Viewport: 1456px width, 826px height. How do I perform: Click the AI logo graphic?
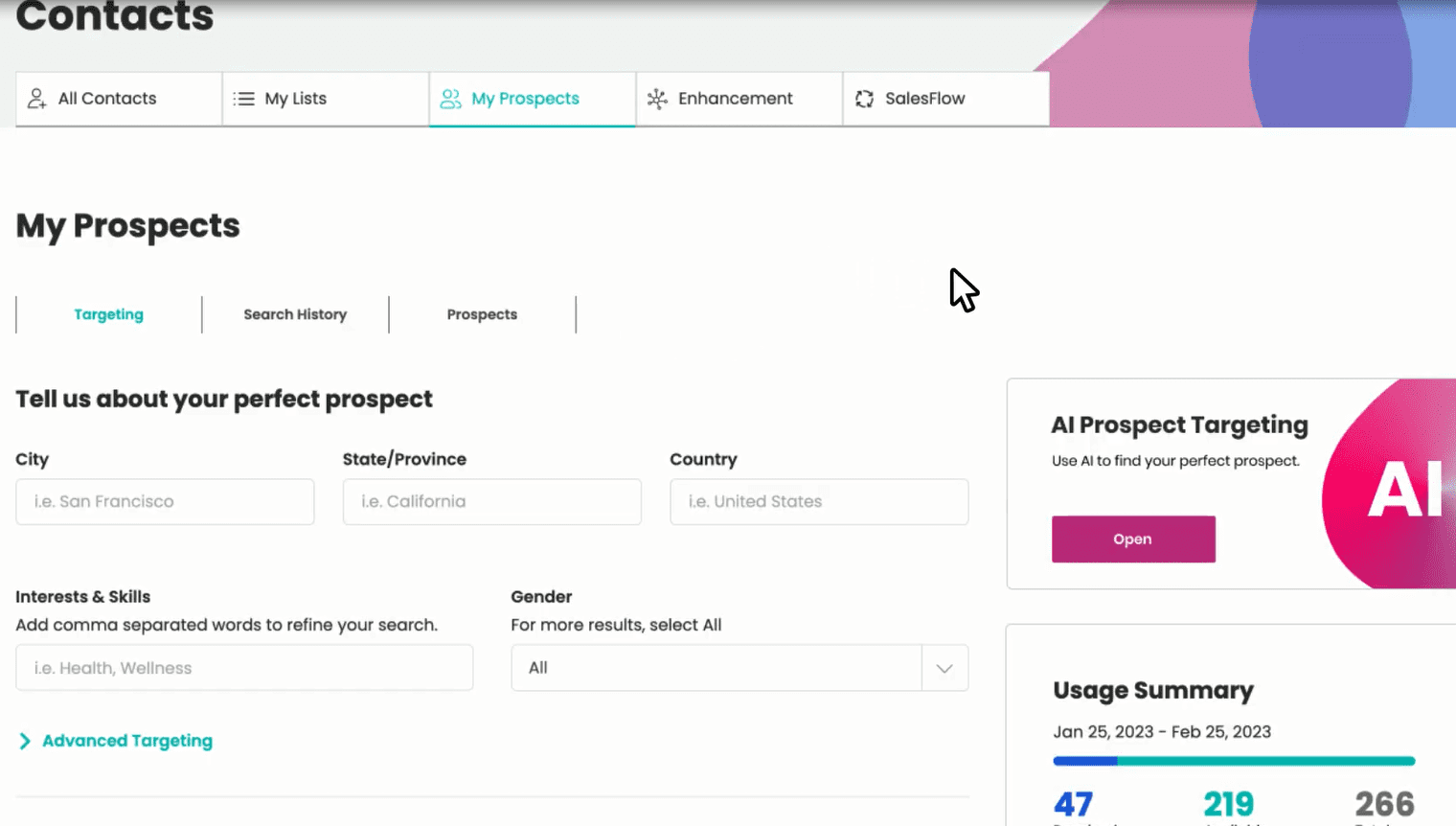[1403, 489]
